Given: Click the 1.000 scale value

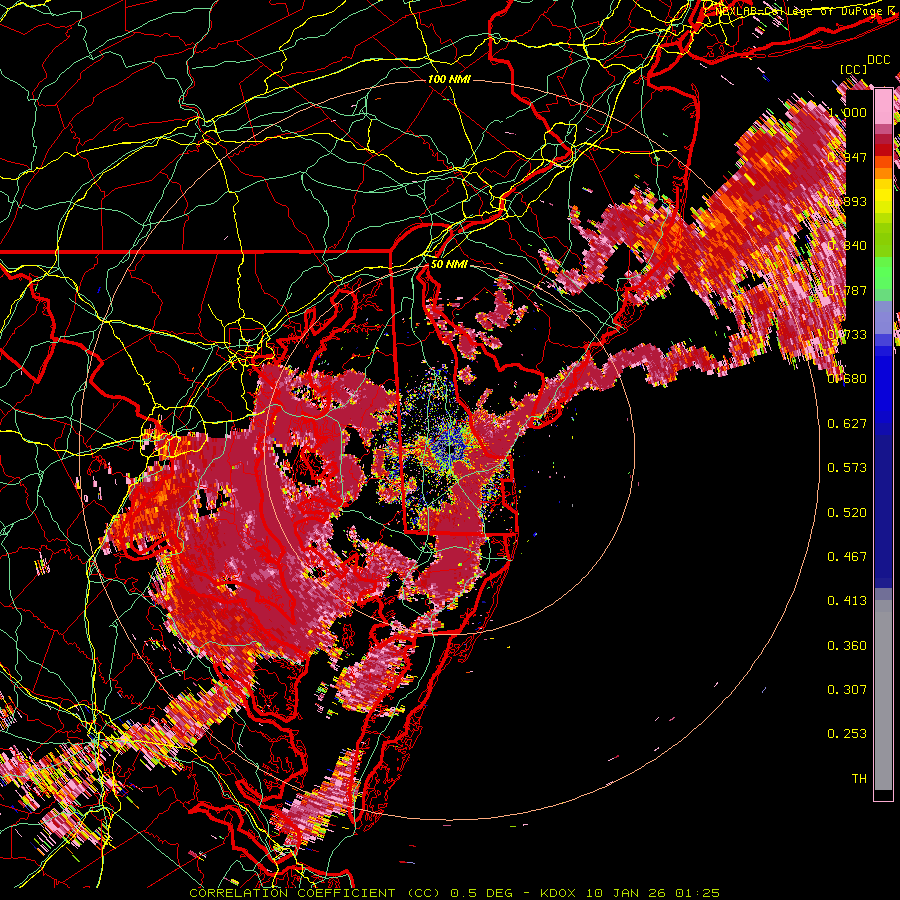Looking at the screenshot, I should pos(847,112).
